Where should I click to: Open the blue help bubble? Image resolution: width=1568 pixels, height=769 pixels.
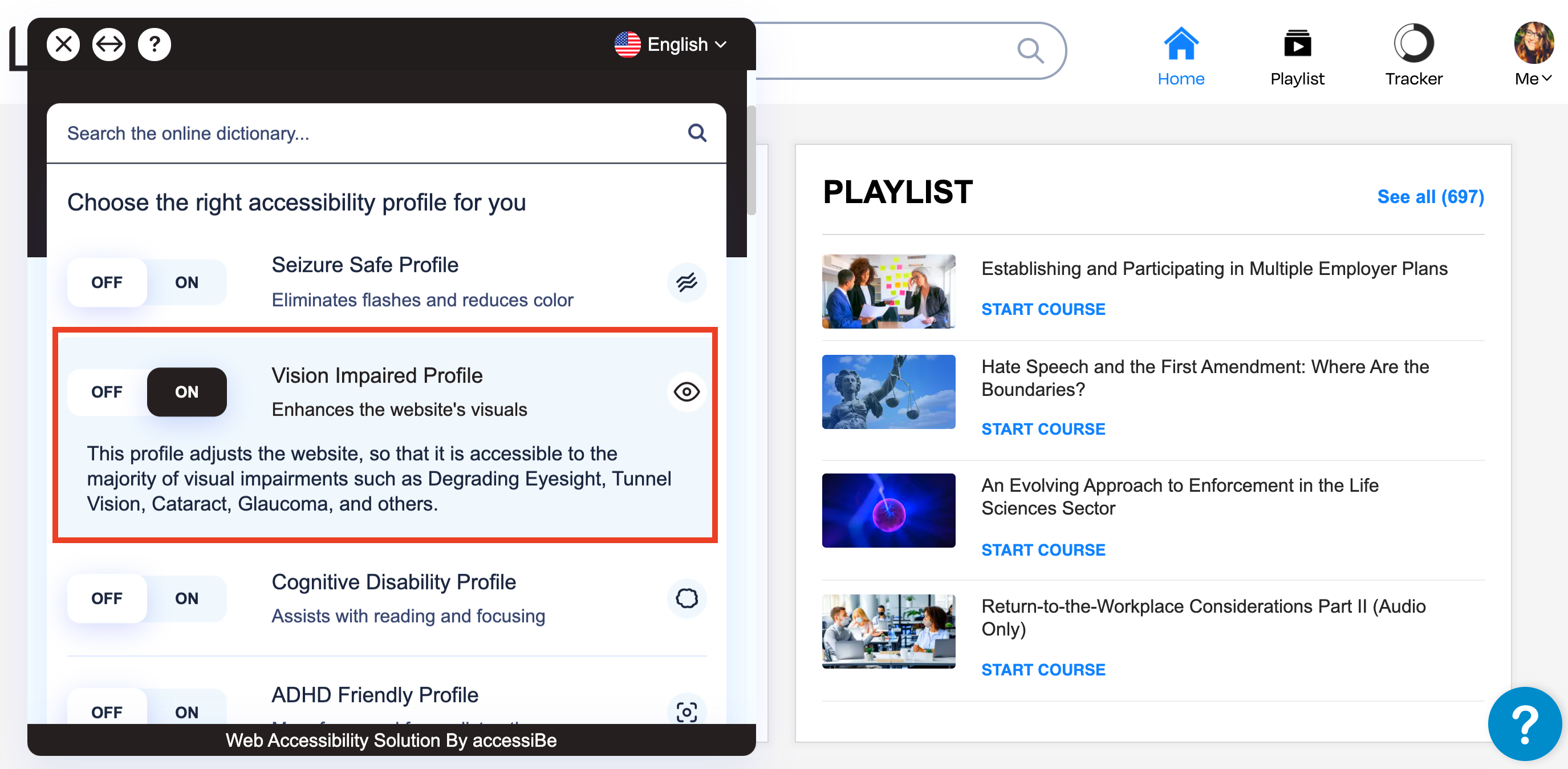[x=1524, y=724]
